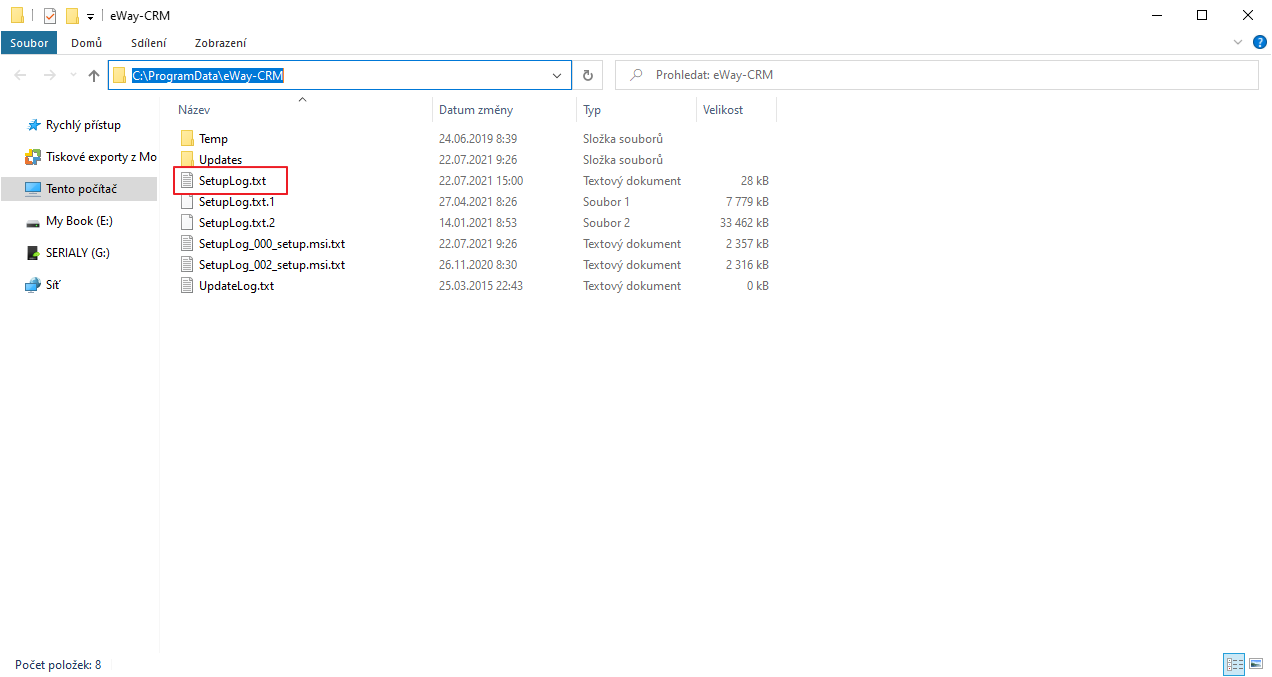Select My Book (E:) drive
Screen dimensions: 1272x677
point(79,221)
